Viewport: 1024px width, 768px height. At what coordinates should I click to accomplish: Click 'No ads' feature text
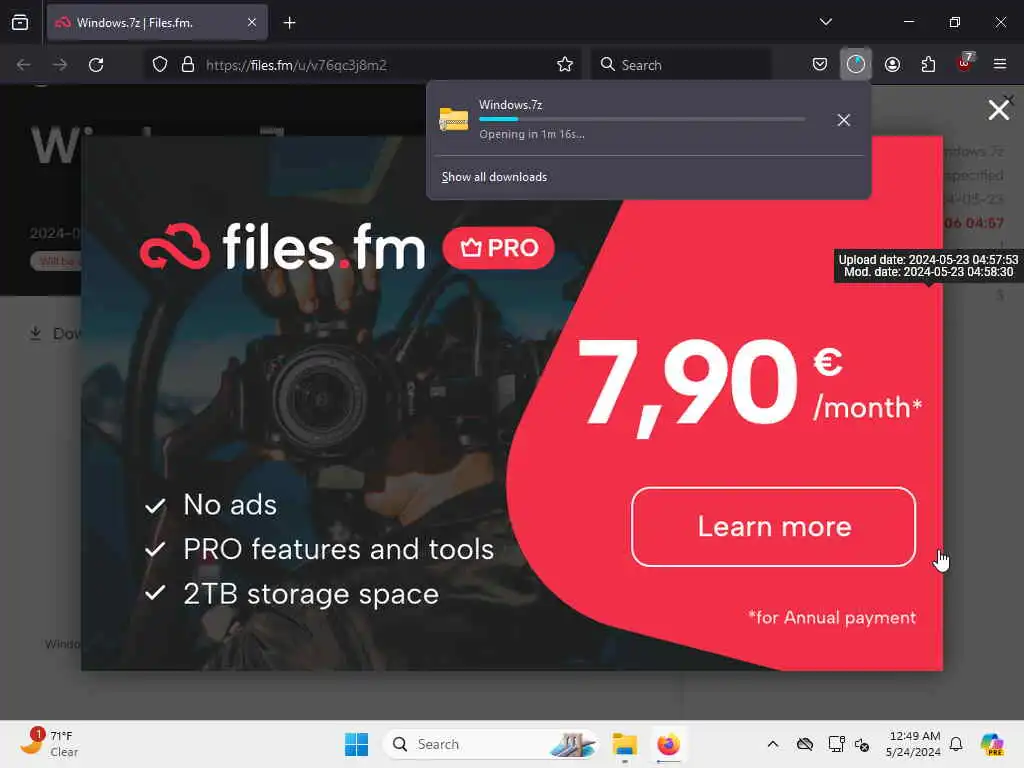click(x=230, y=505)
